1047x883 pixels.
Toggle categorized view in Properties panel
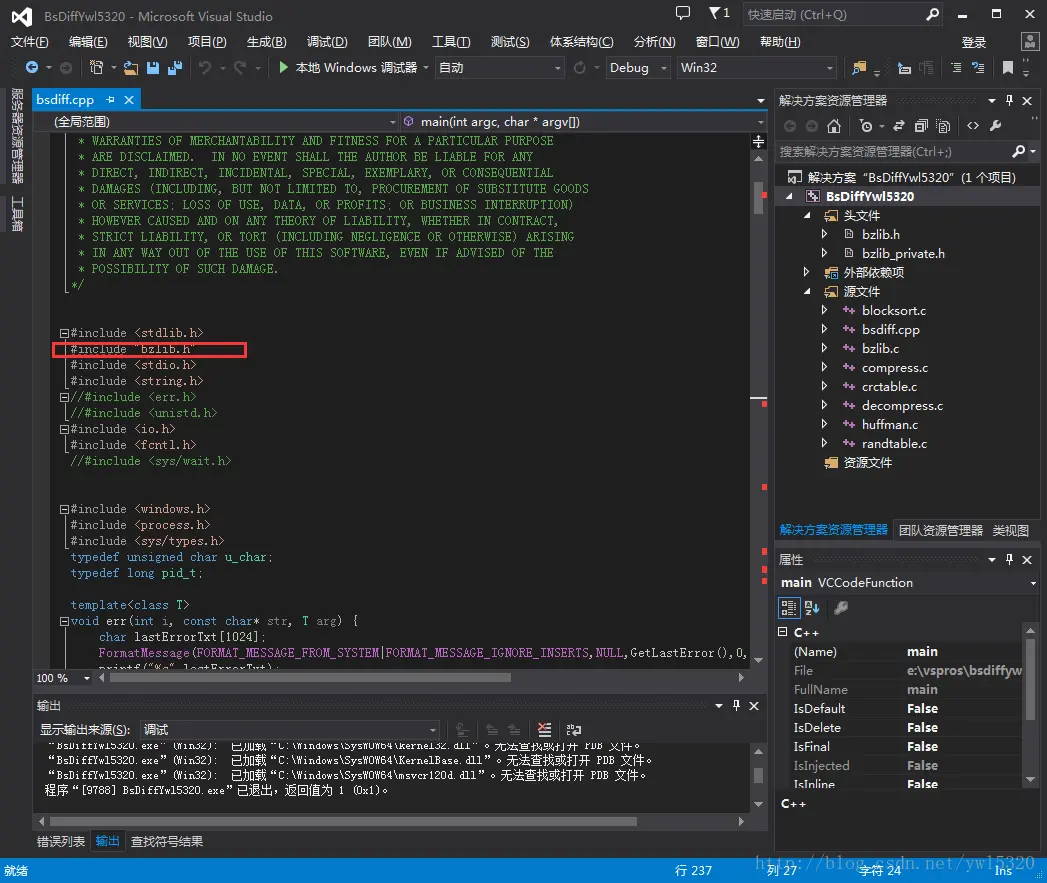pos(788,607)
